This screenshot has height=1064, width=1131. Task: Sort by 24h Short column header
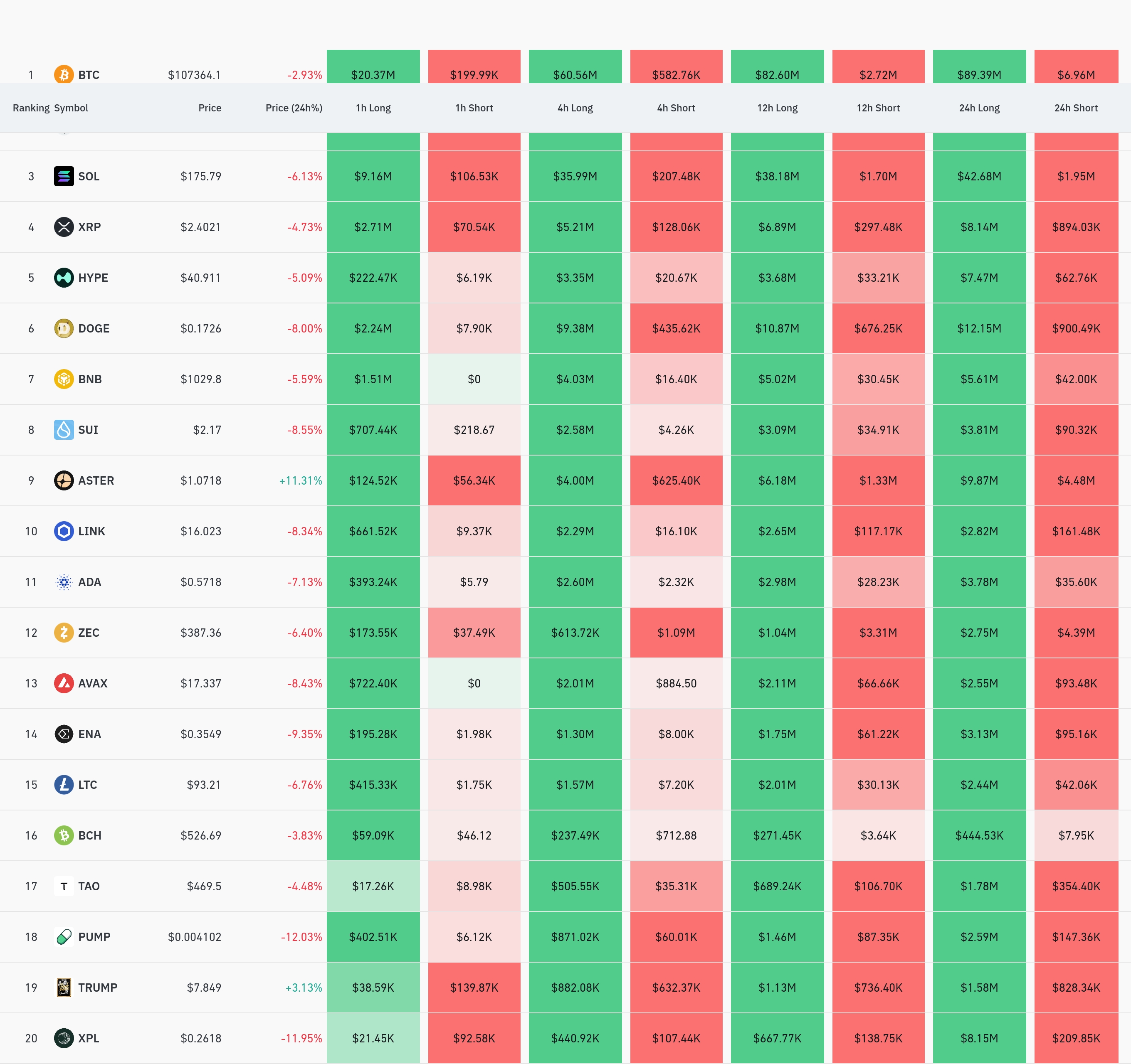click(1075, 108)
